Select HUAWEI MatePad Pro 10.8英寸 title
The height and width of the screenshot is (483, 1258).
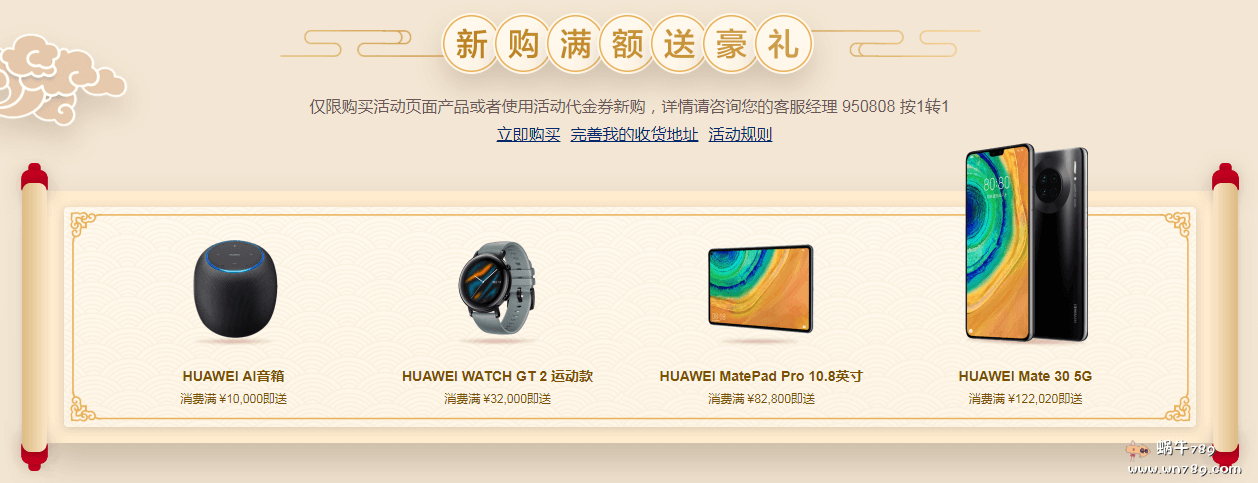761,376
